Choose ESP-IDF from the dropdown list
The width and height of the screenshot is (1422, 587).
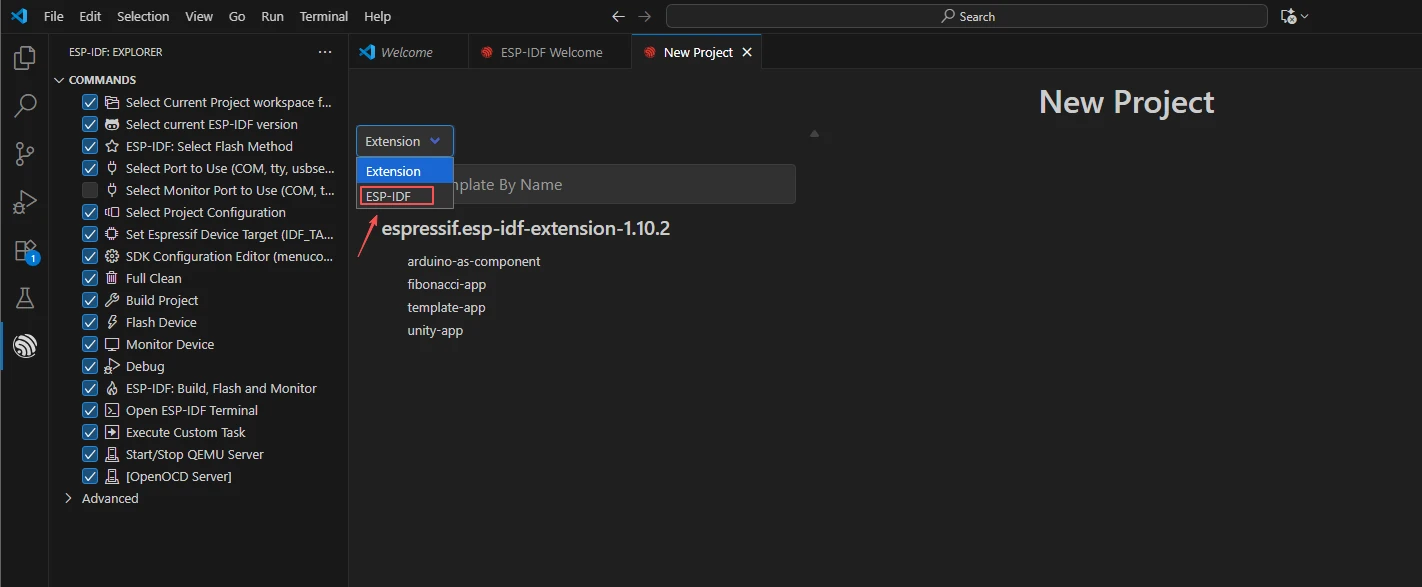395,196
